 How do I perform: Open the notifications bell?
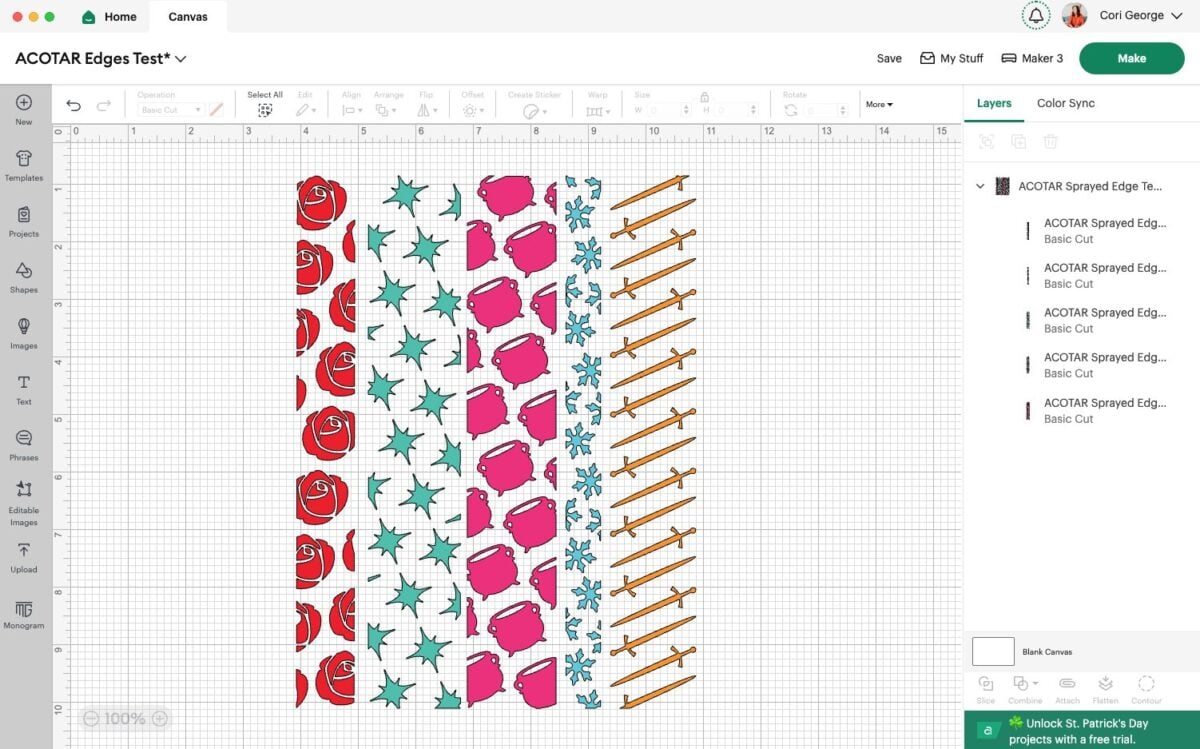[1036, 16]
